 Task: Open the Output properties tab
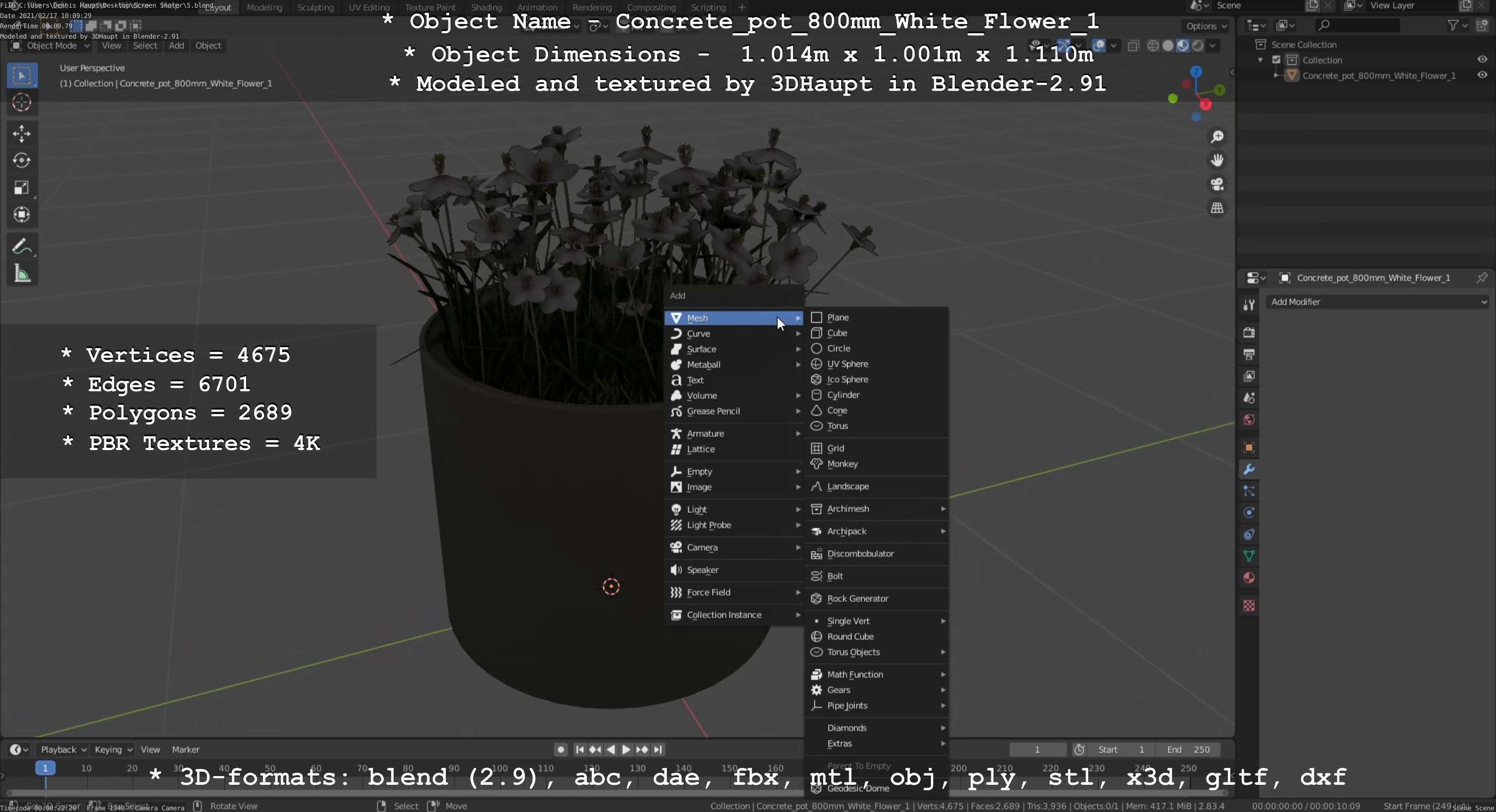click(x=1249, y=354)
